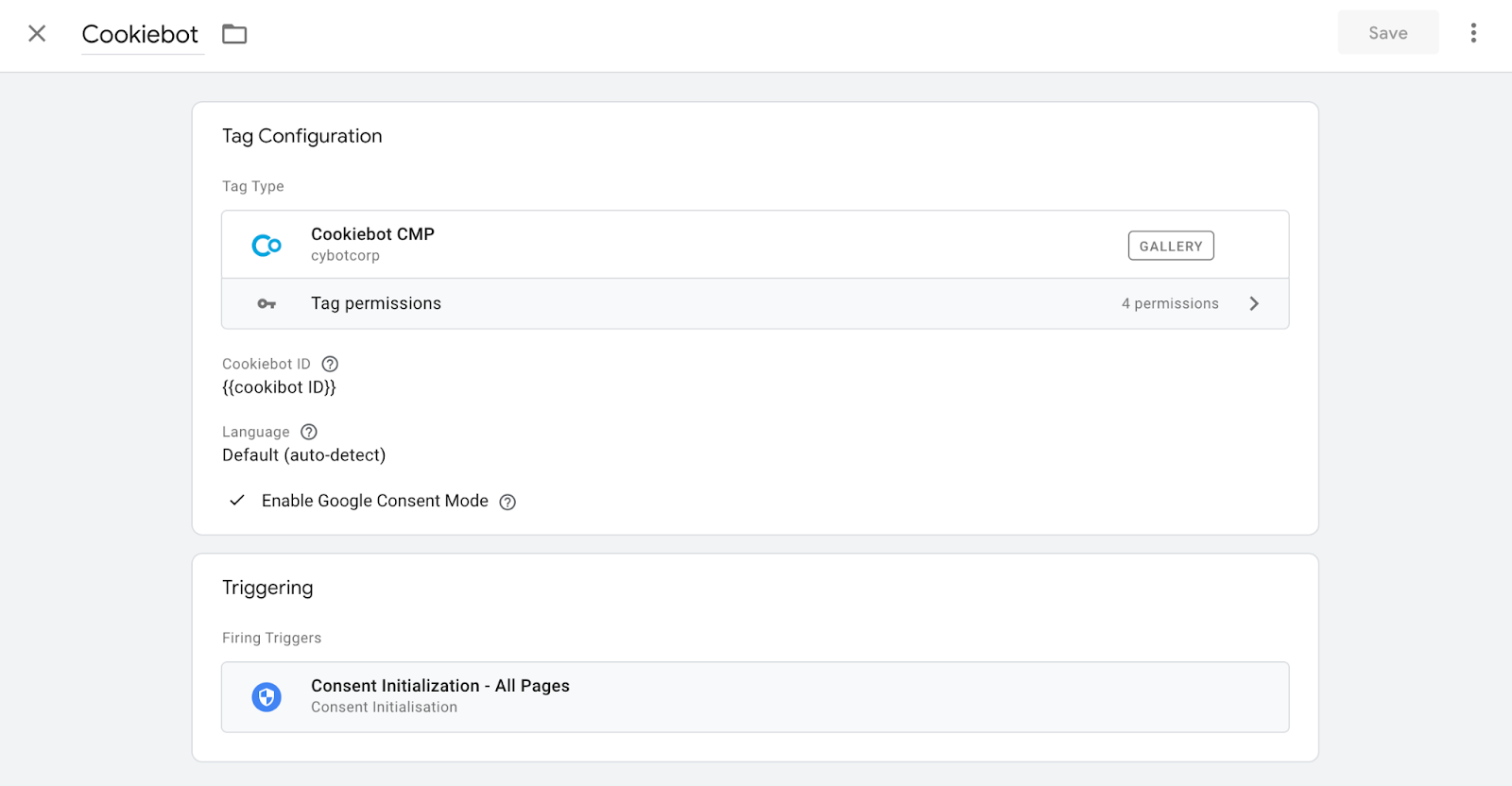Close the Cookiebot tag editor

[x=37, y=34]
